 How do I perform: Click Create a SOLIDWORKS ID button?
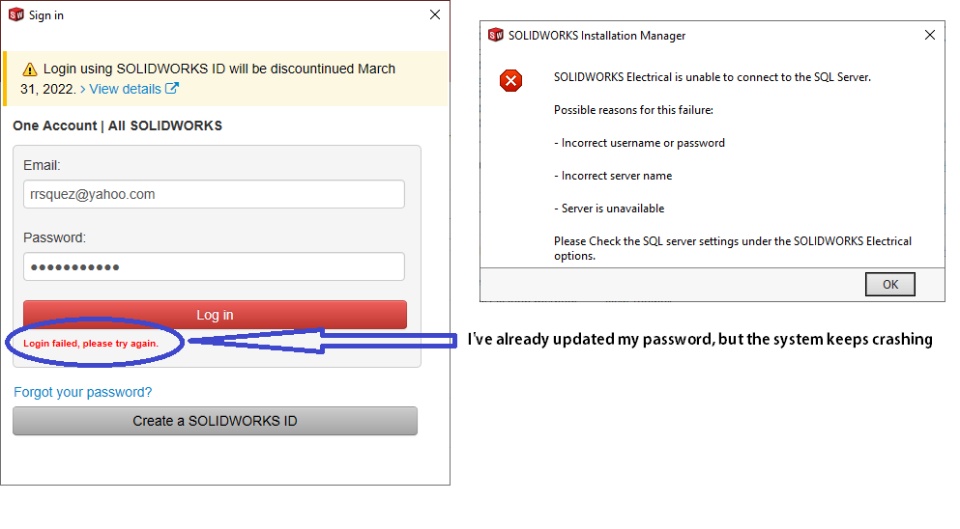[215, 421]
